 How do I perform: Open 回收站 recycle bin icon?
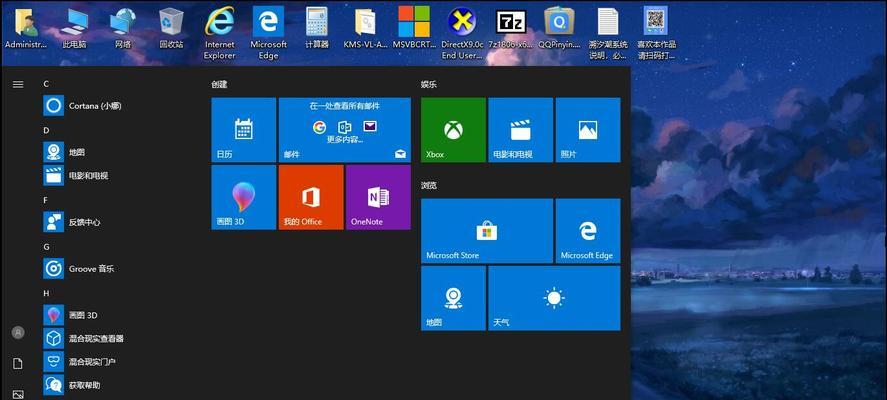point(171,28)
